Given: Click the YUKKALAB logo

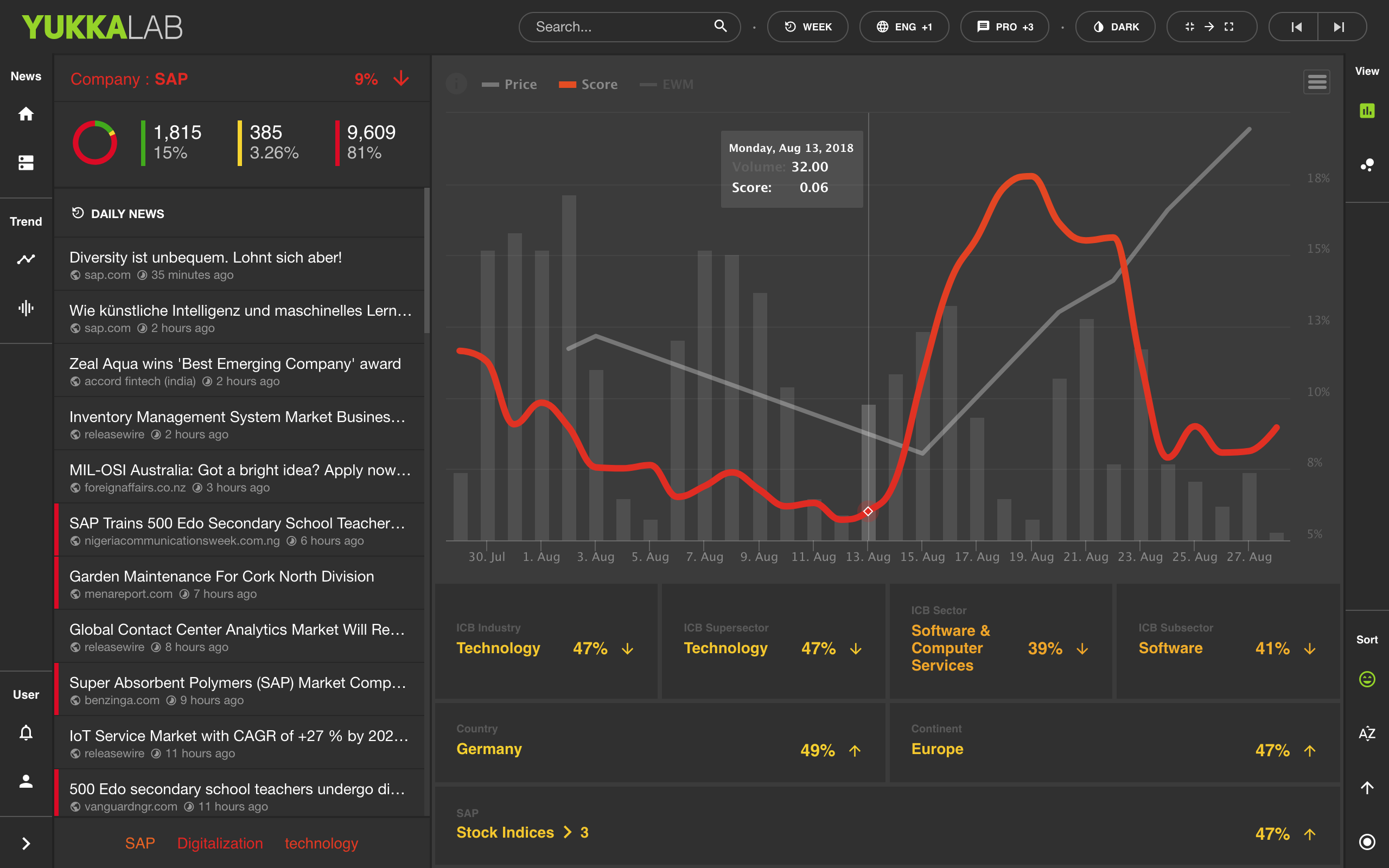Looking at the screenshot, I should 102,27.
